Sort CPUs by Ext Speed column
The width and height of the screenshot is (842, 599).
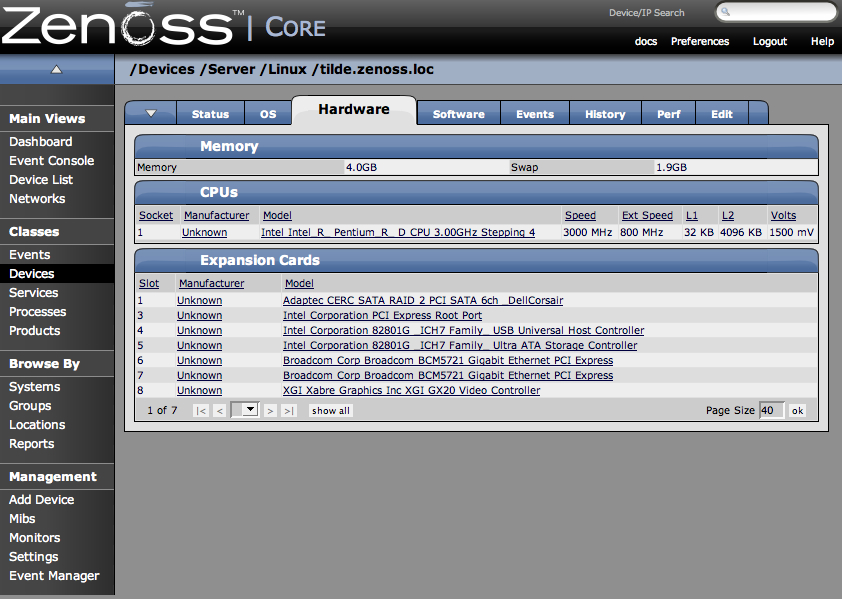(x=647, y=215)
